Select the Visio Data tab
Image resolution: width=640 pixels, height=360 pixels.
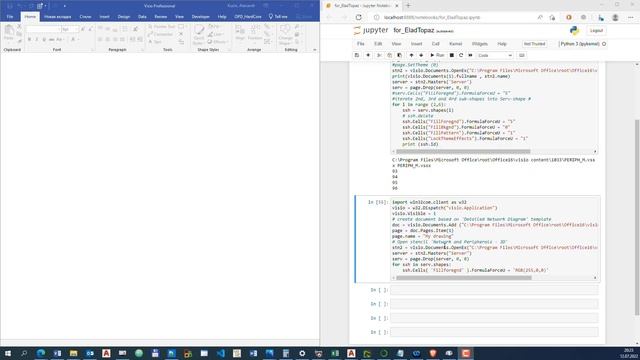click(x=142, y=17)
